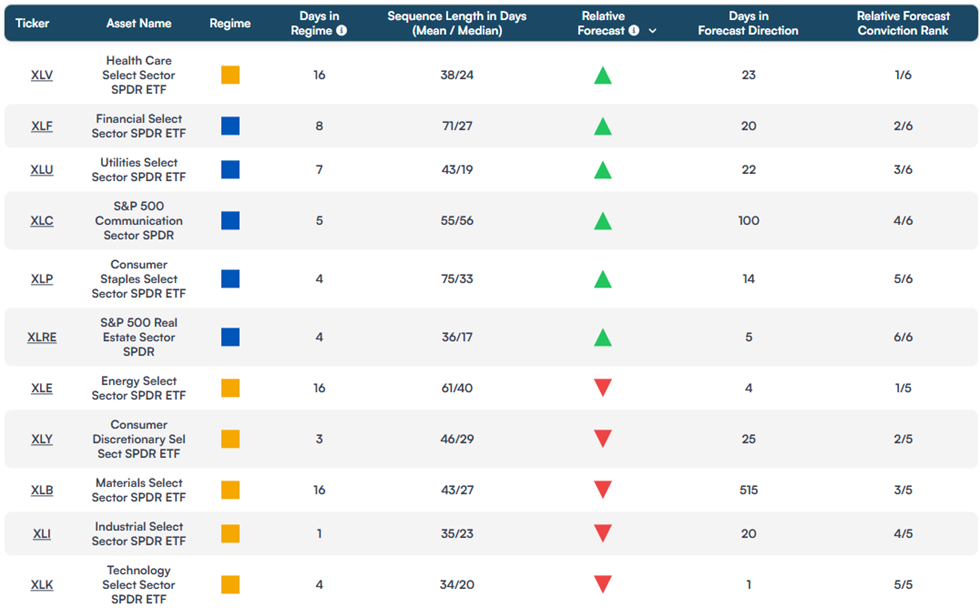This screenshot has width=980, height=608.
Task: Open the XLC ticker link
Action: pyautogui.click(x=42, y=221)
